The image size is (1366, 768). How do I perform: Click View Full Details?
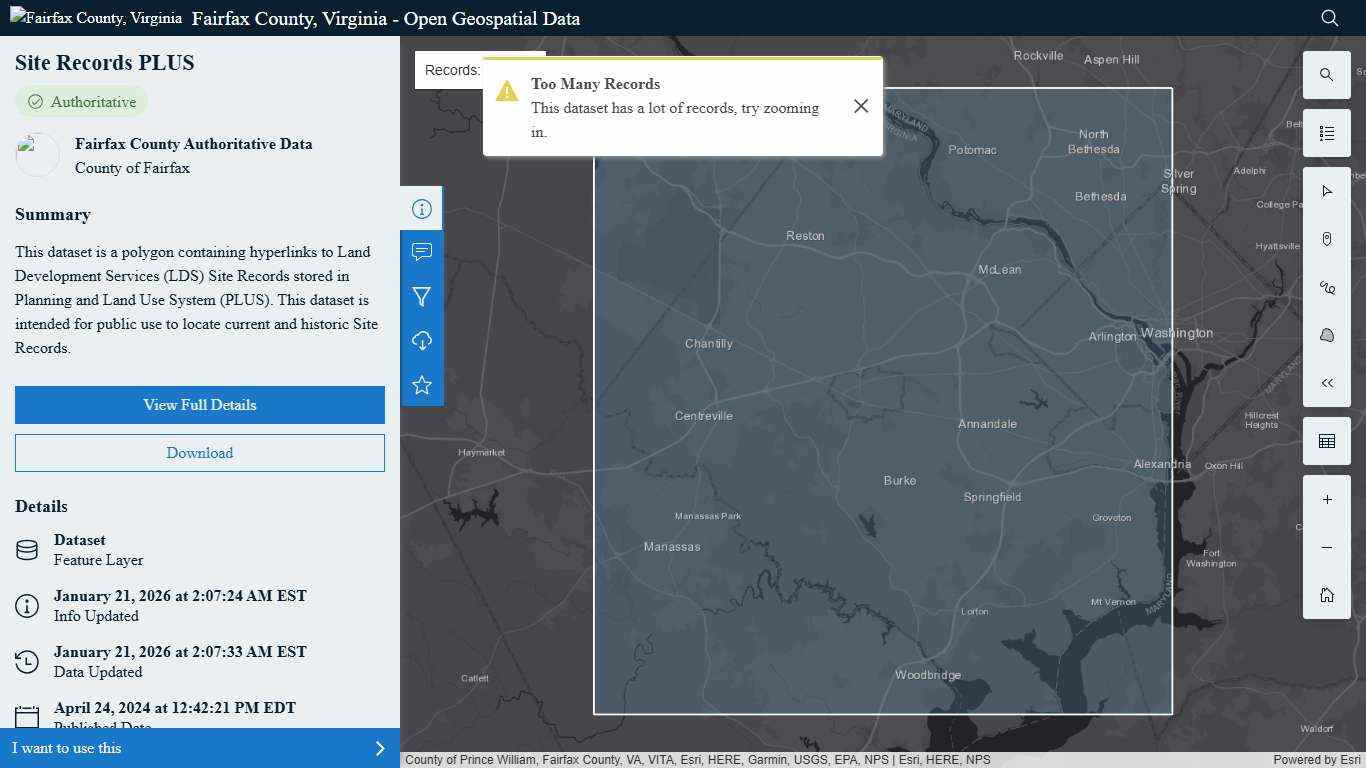[199, 405]
